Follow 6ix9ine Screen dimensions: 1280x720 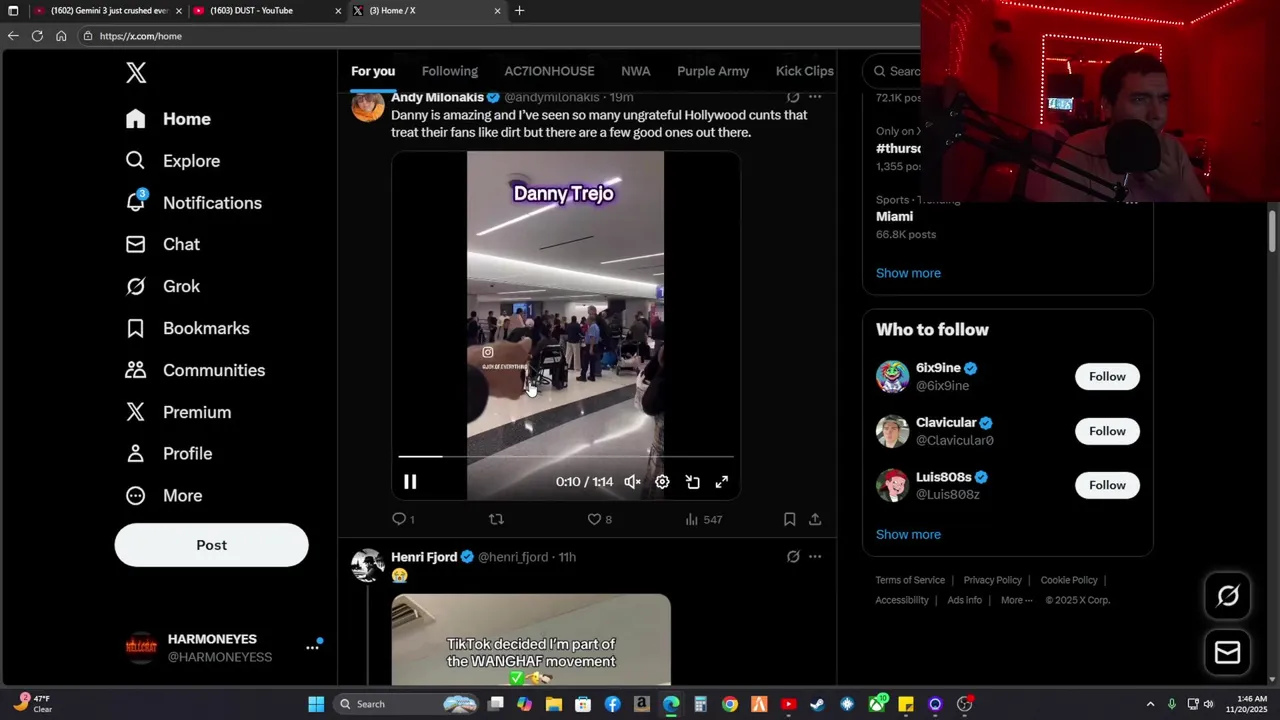coord(1107,377)
